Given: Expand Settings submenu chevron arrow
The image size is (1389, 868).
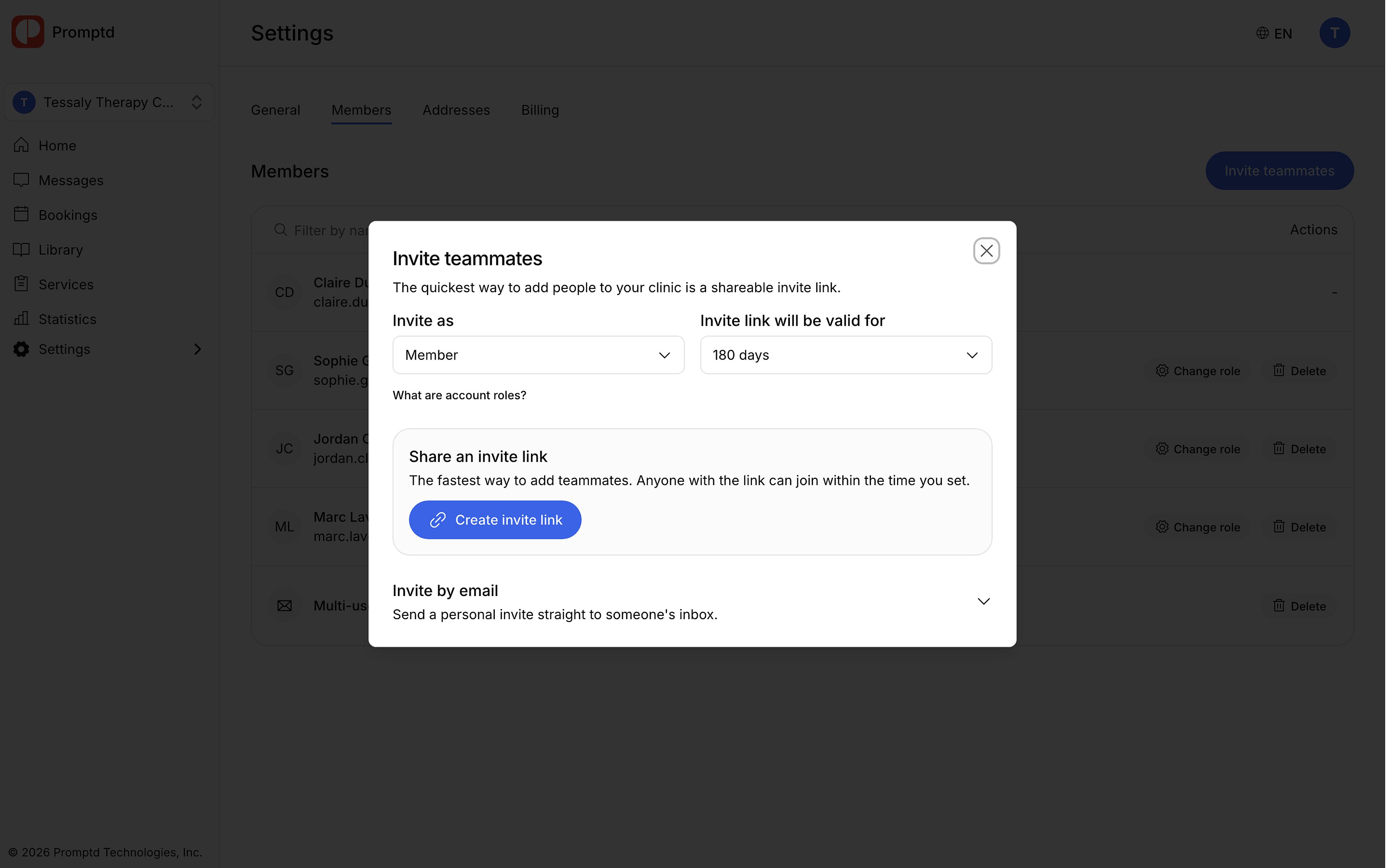Looking at the screenshot, I should pos(197,349).
